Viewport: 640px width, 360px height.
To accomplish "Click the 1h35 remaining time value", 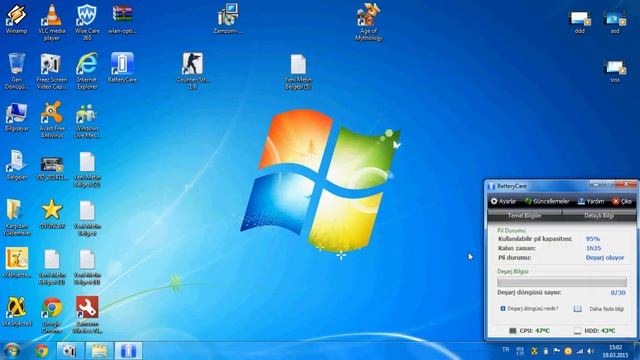I will (593, 248).
